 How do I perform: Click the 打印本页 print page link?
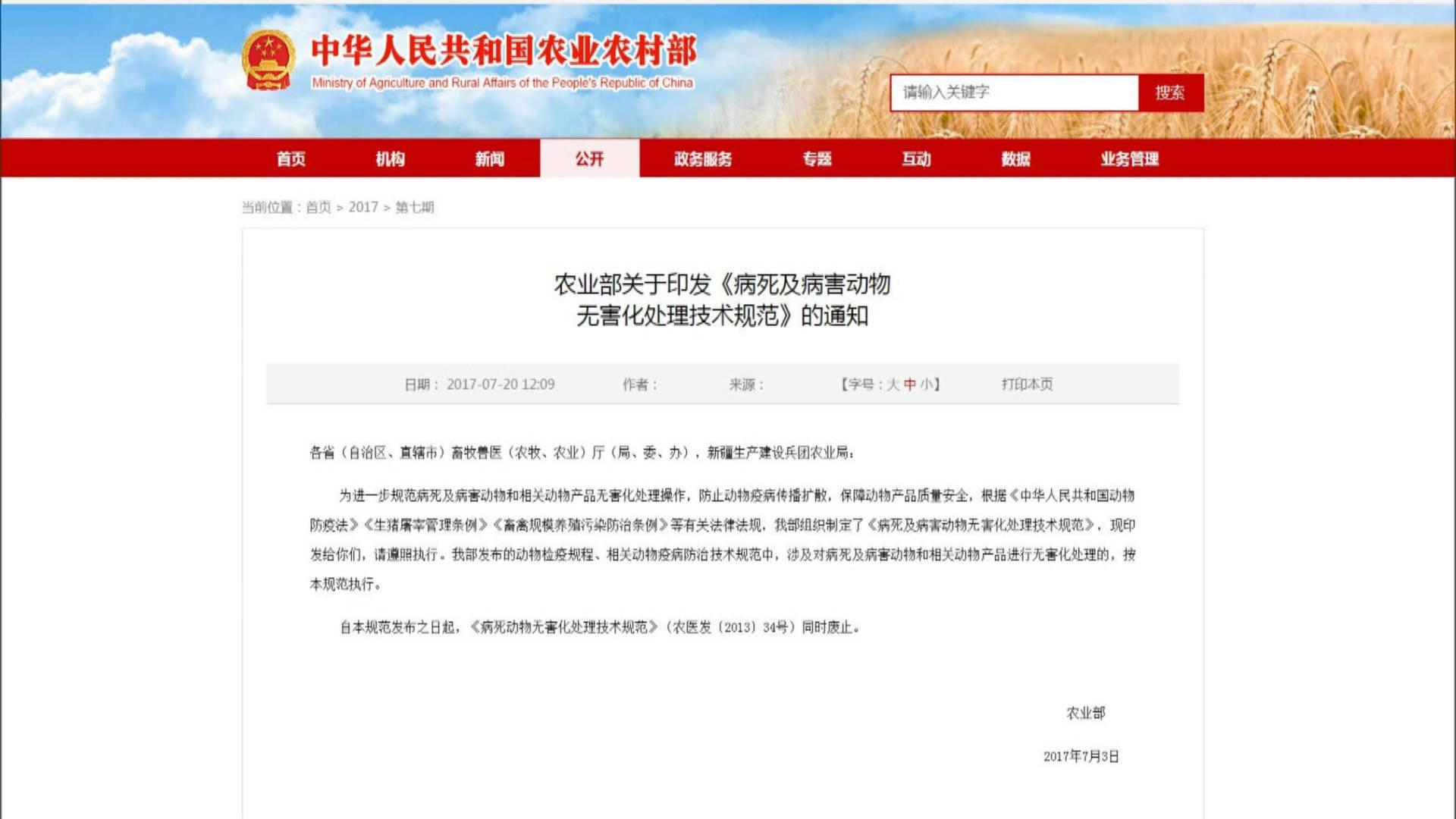1027,384
